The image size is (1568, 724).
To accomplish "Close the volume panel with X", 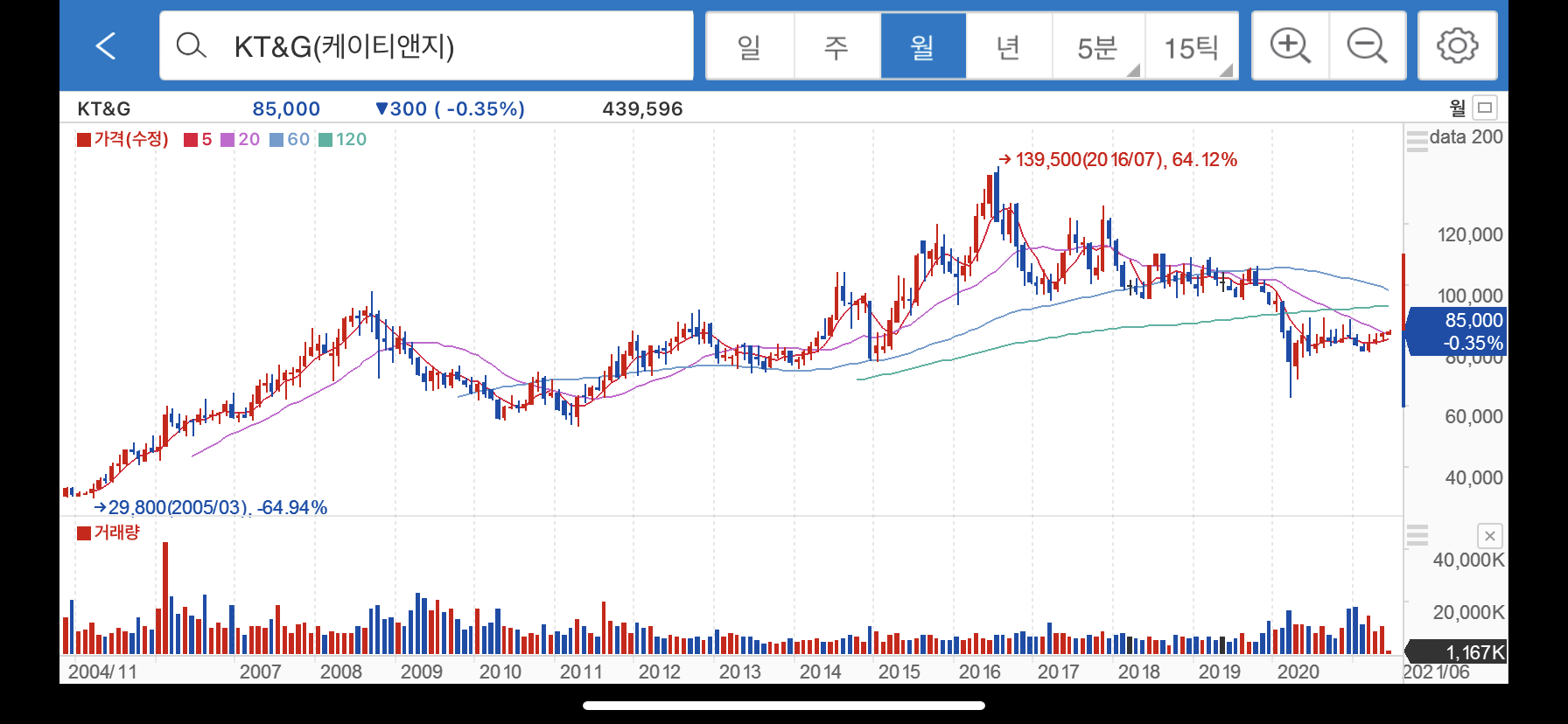I will click(x=1489, y=536).
